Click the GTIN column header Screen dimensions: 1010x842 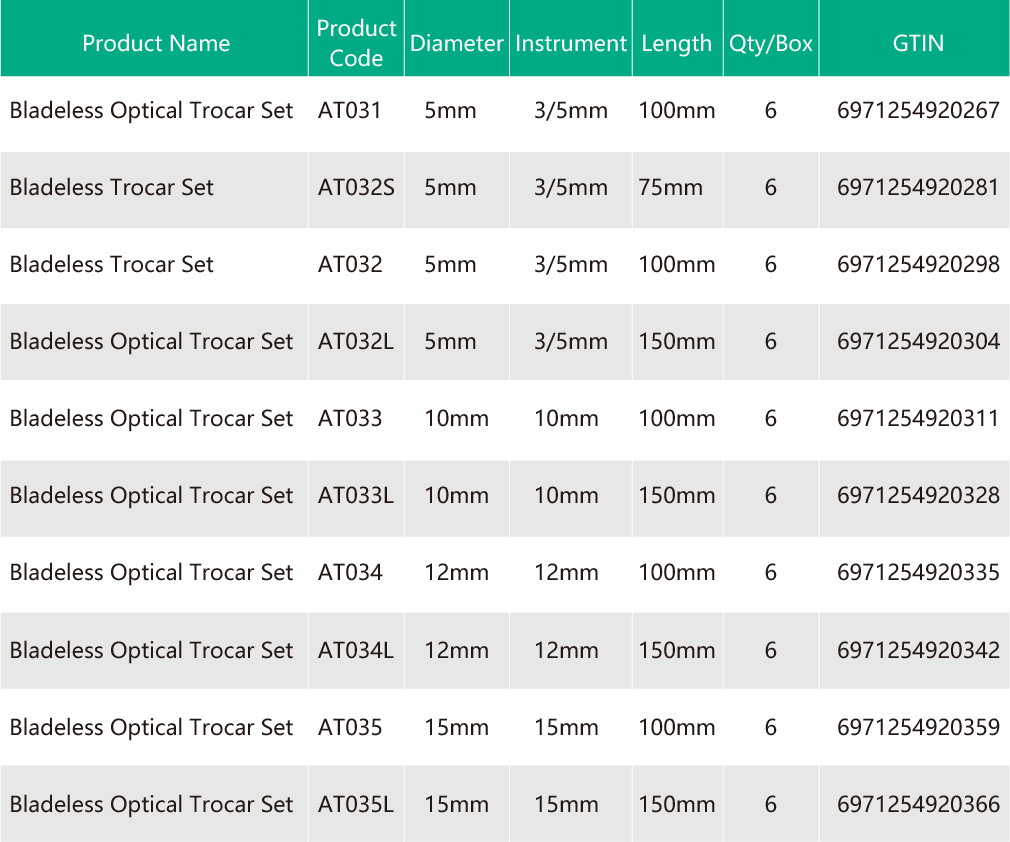coord(917,43)
